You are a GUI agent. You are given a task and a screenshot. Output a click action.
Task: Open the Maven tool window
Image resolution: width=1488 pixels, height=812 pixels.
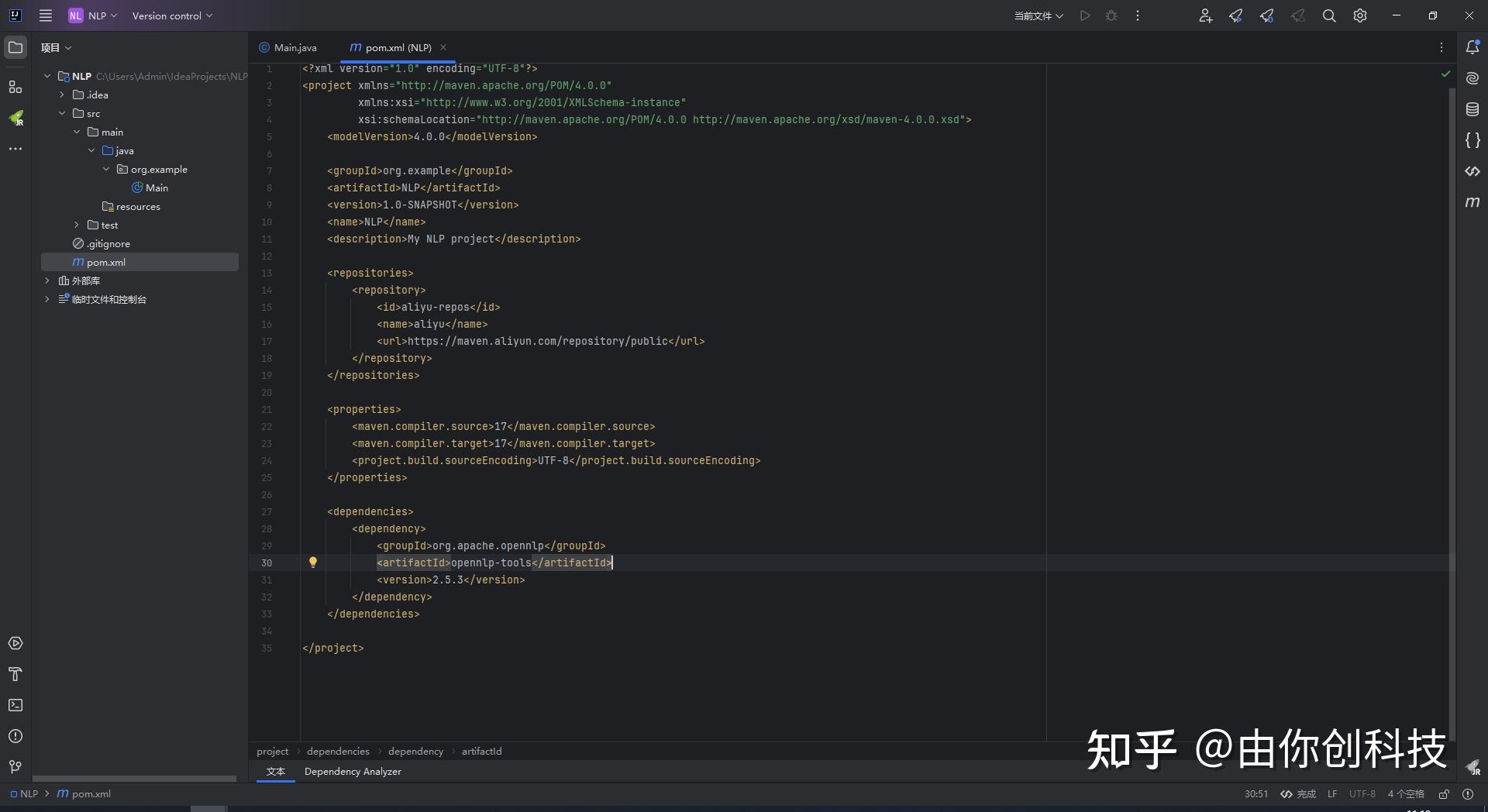(x=1473, y=203)
